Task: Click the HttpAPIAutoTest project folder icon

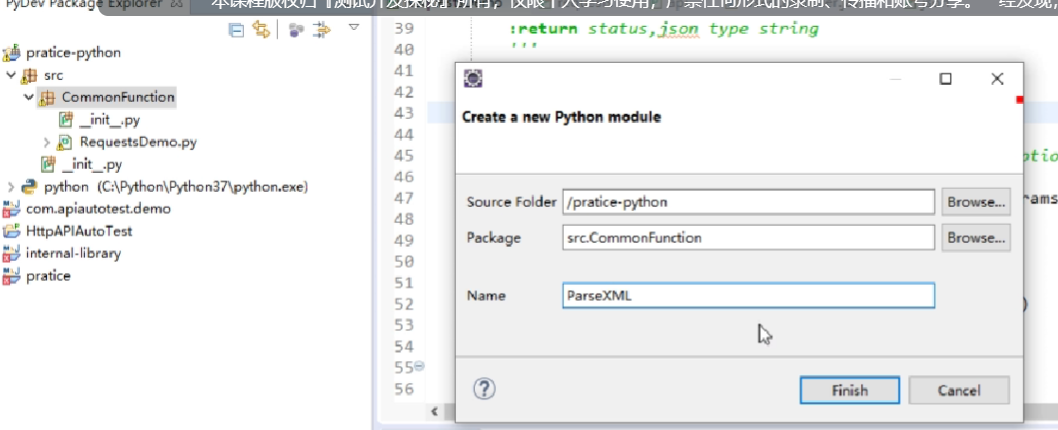Action: pos(11,231)
